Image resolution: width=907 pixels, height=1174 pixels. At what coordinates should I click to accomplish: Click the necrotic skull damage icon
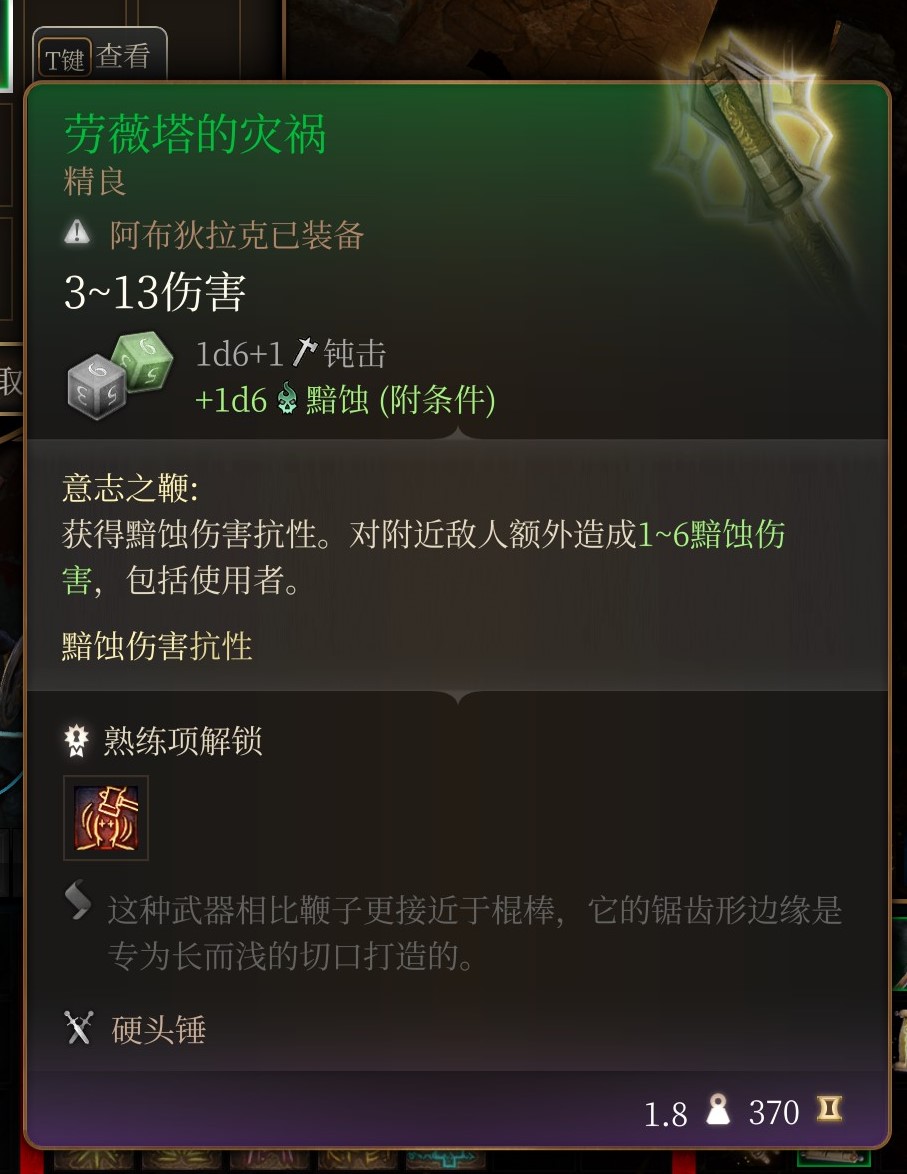287,400
